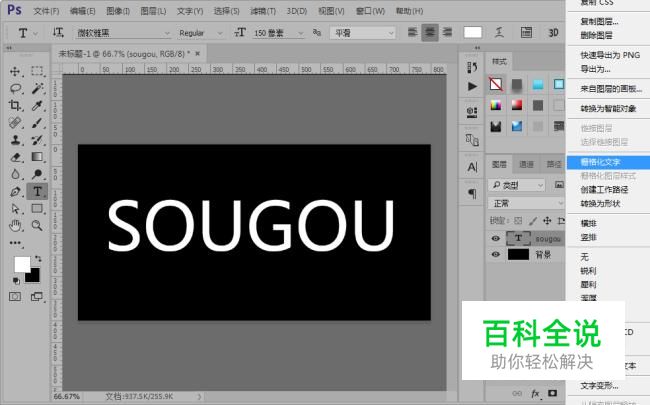Viewport: 650px width, 405px height.
Task: Select the Pen tool
Action: click(15, 192)
